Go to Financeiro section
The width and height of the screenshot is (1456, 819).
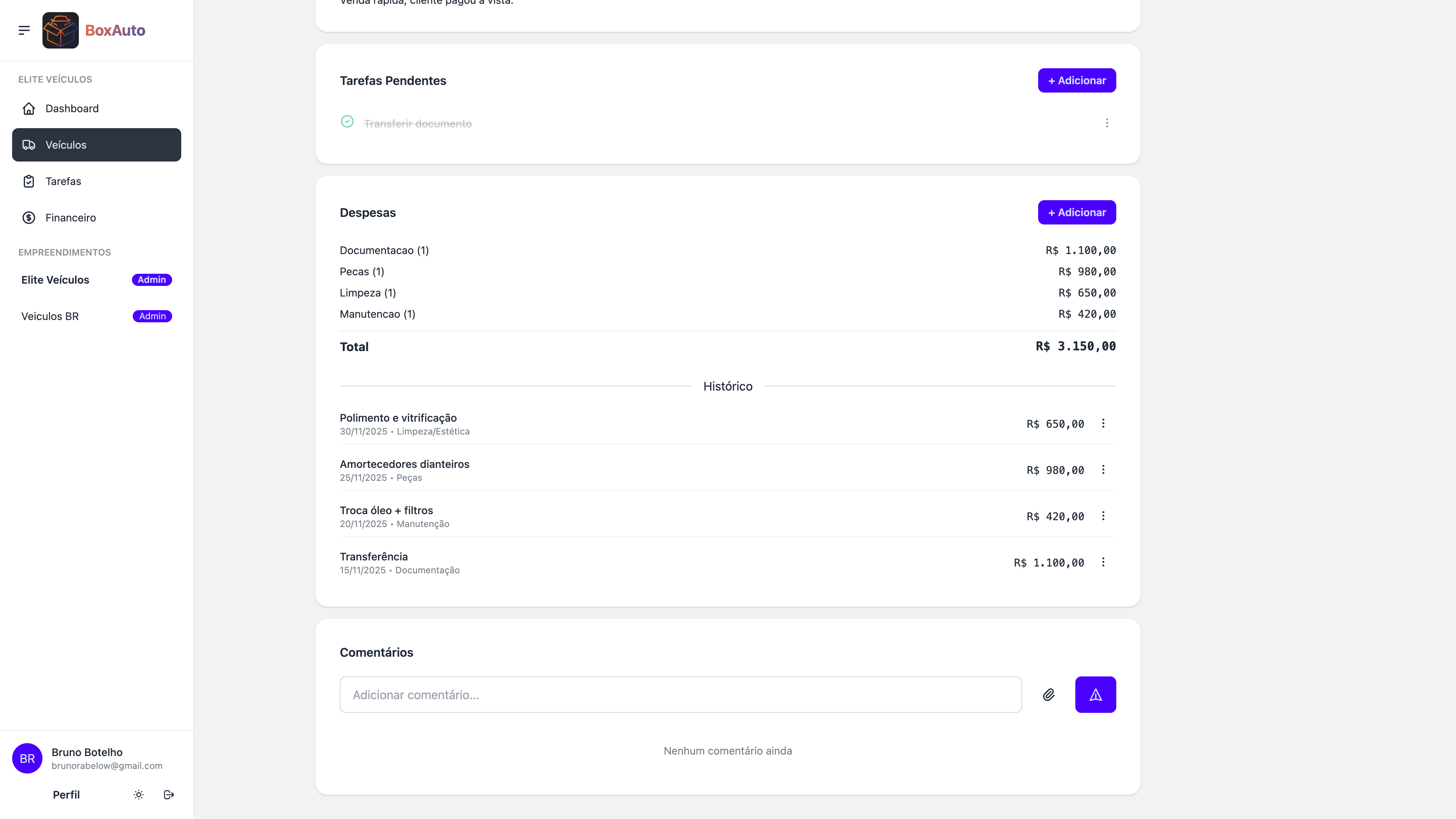71,218
